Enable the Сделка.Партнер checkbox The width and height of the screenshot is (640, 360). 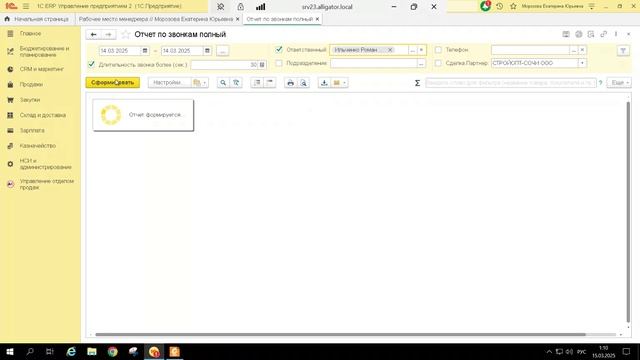(438, 63)
